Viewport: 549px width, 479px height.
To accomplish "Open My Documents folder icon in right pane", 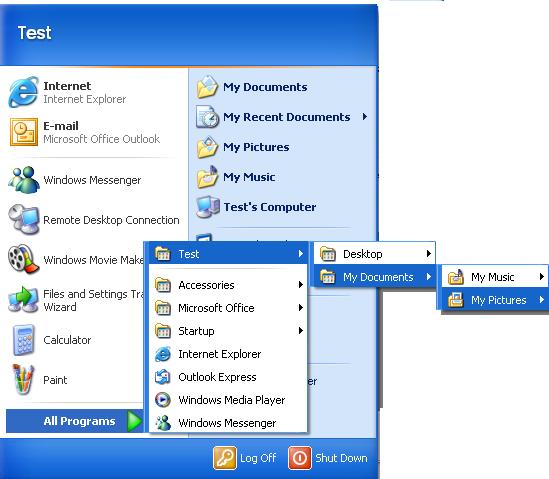I will 207,86.
